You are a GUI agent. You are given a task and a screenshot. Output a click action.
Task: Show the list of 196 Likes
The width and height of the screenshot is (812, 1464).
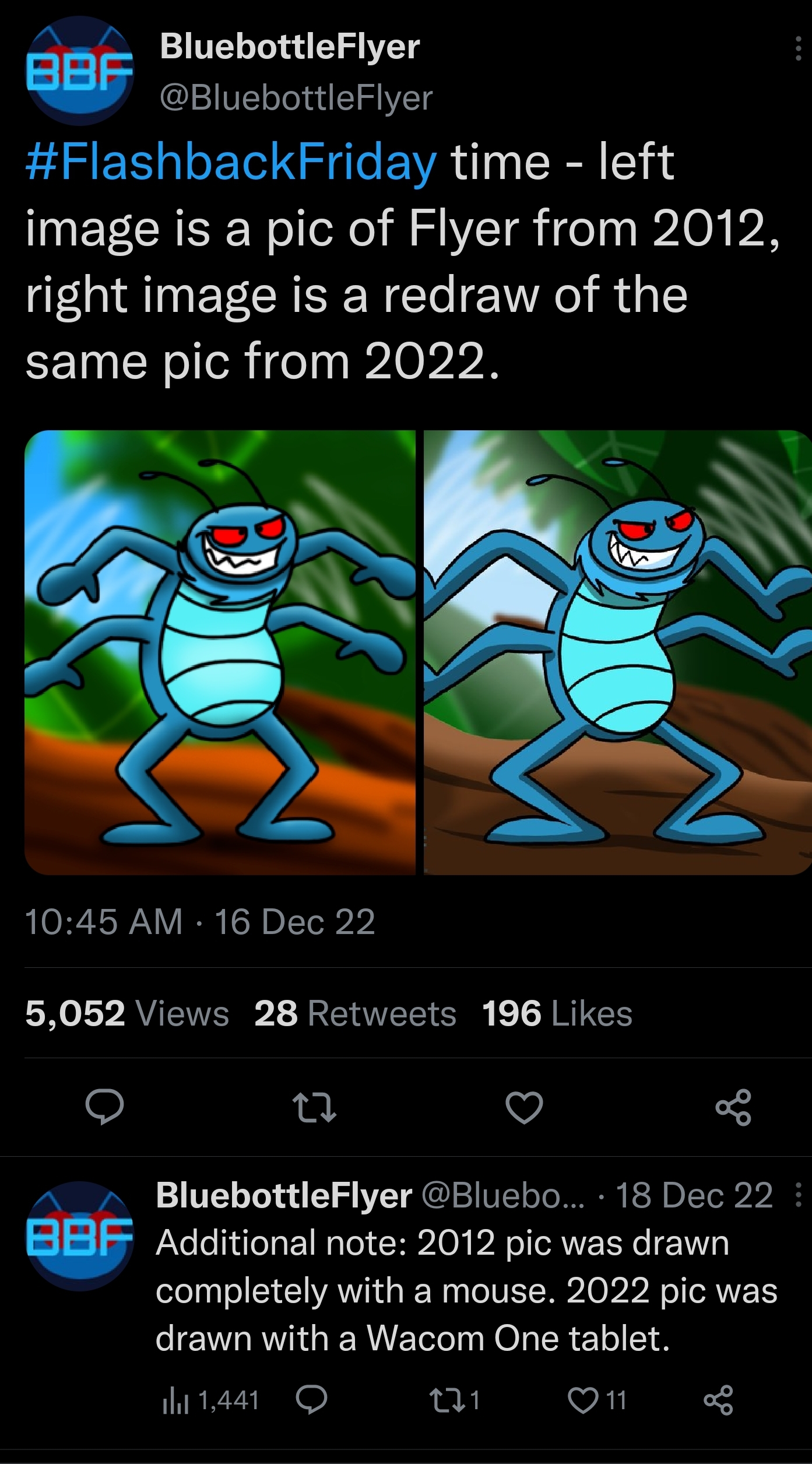point(557,1013)
